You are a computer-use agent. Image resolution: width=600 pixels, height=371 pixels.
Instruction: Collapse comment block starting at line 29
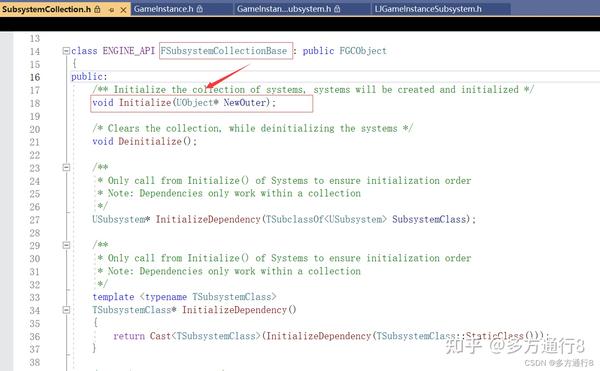tap(66, 245)
